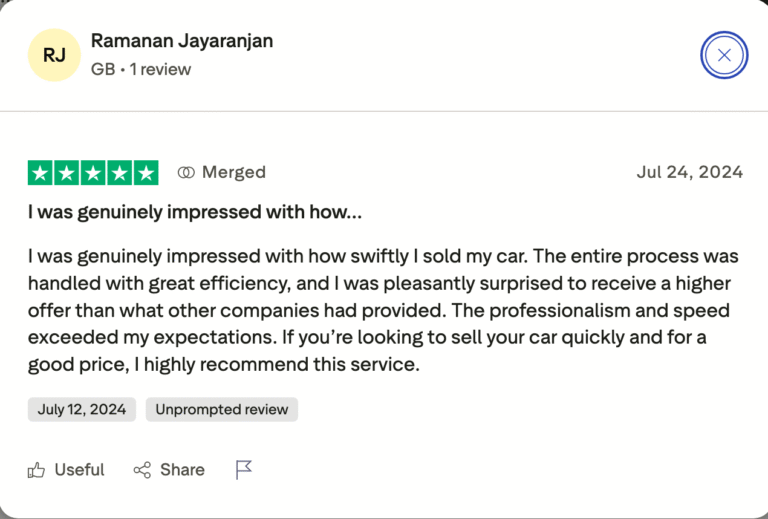
Task: Click the Merged label
Action: [234, 172]
